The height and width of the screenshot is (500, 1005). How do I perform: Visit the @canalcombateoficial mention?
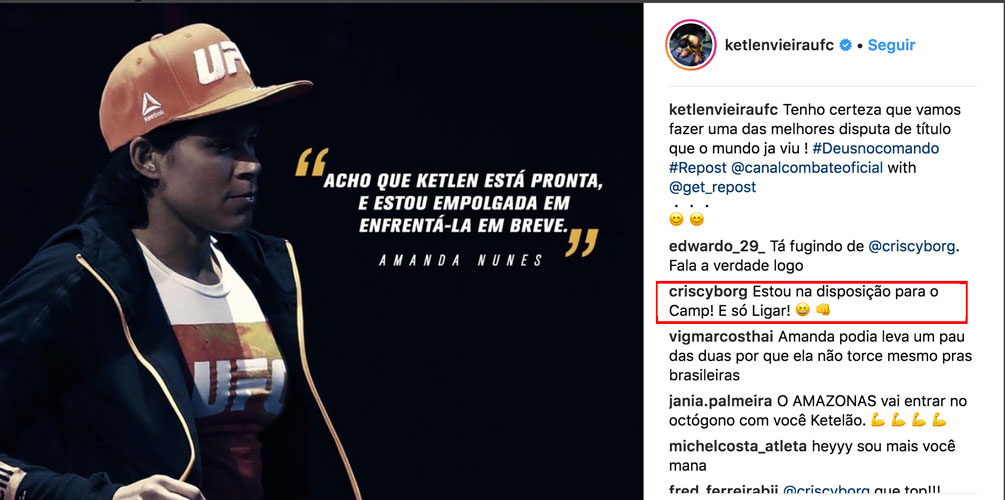pyautogui.click(x=807, y=168)
